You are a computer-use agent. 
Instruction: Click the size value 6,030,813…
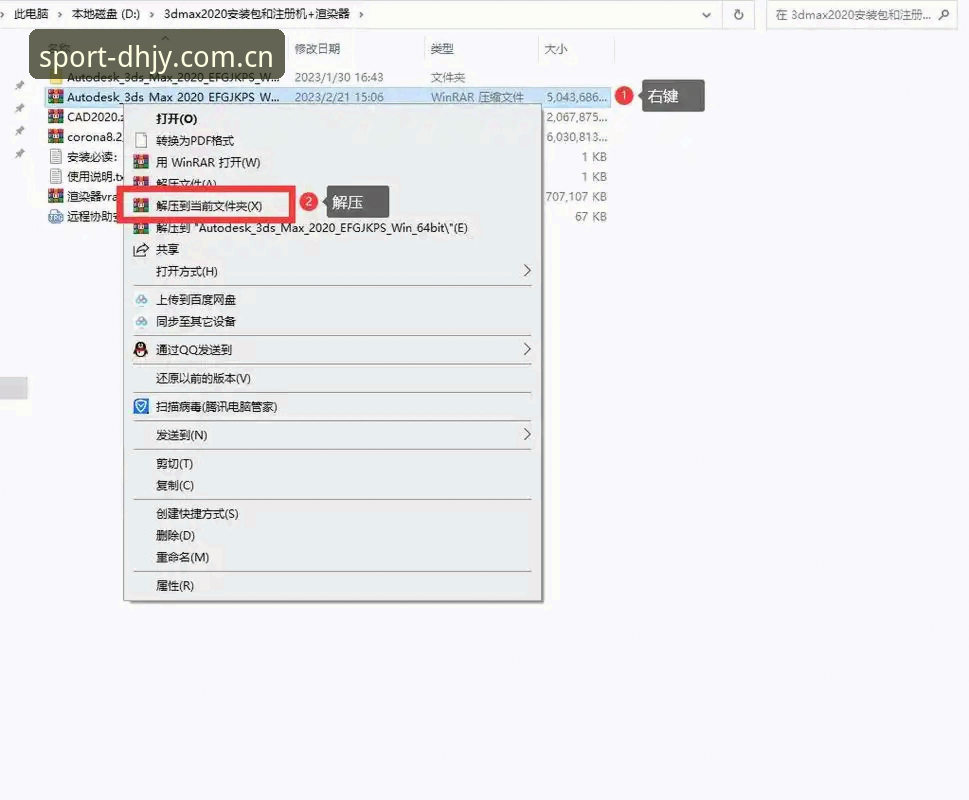pos(577,137)
